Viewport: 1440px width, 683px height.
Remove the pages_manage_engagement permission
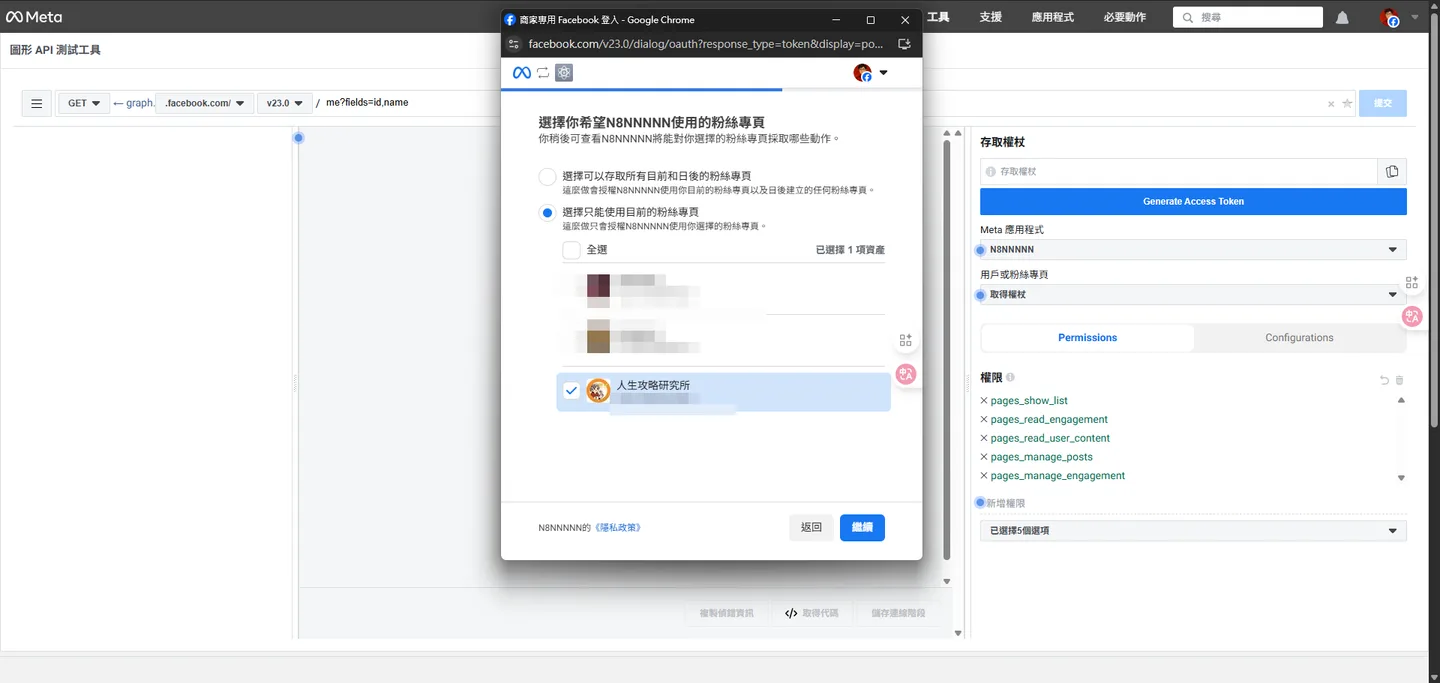[x=984, y=476]
